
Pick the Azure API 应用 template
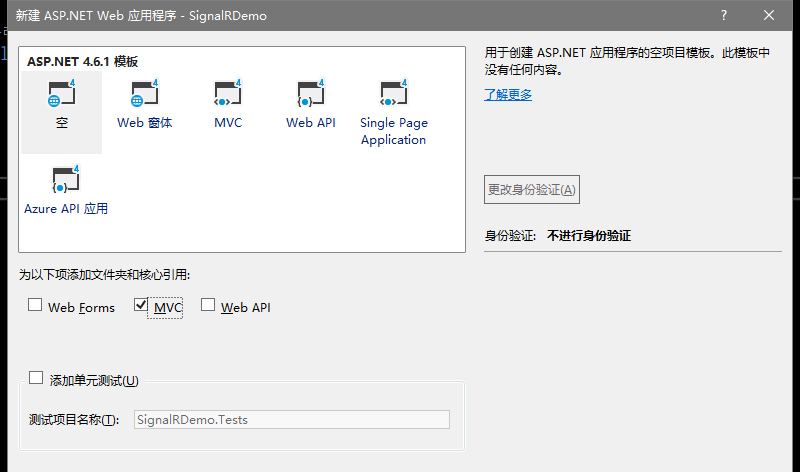[x=66, y=190]
